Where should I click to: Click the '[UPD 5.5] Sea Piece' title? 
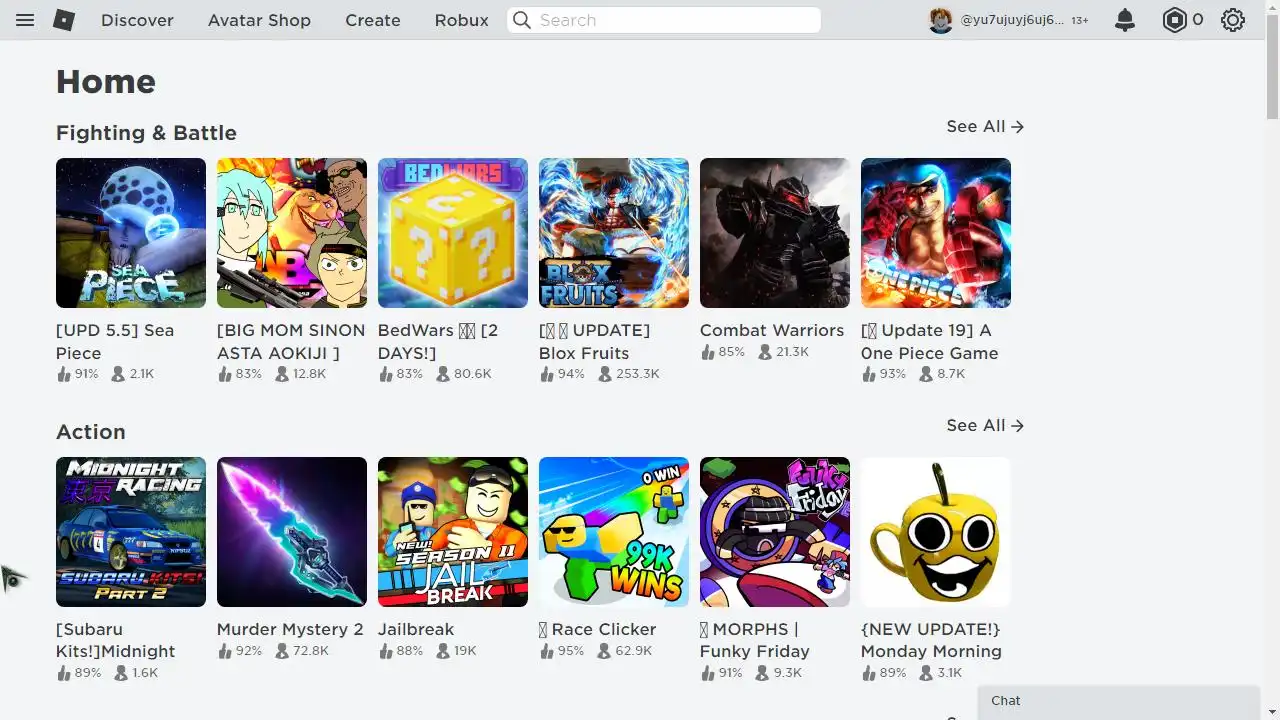click(x=115, y=341)
